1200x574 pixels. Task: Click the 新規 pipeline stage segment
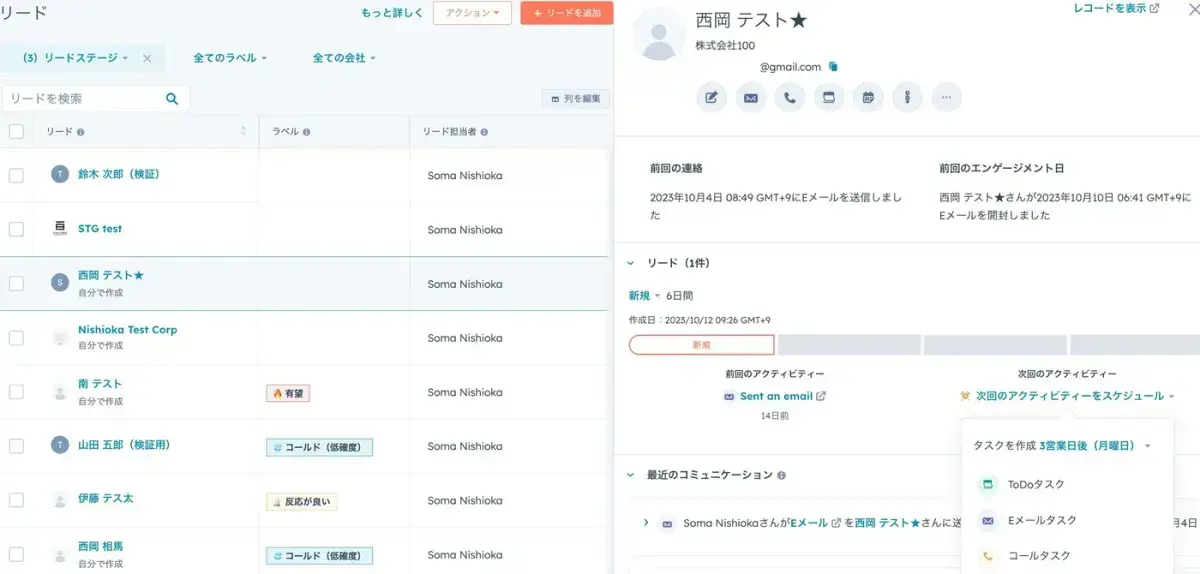pos(701,345)
